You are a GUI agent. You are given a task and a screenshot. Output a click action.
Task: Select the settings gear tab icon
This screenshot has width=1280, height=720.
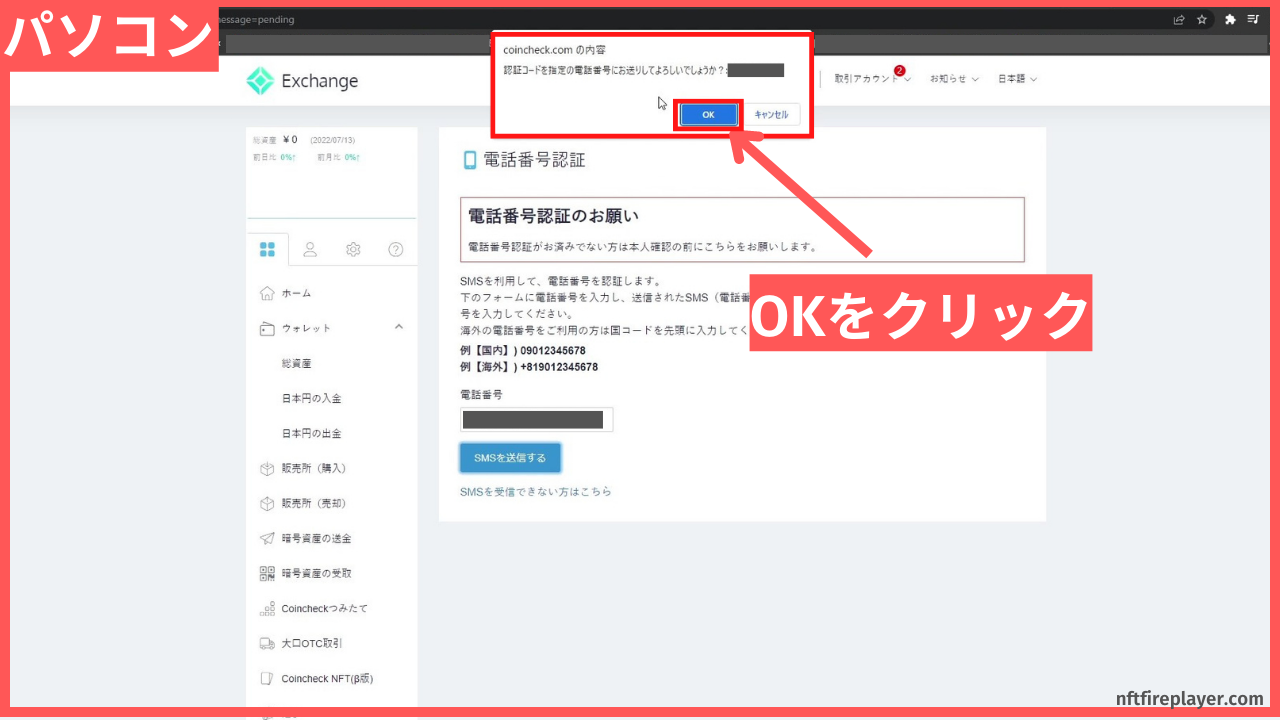(353, 249)
